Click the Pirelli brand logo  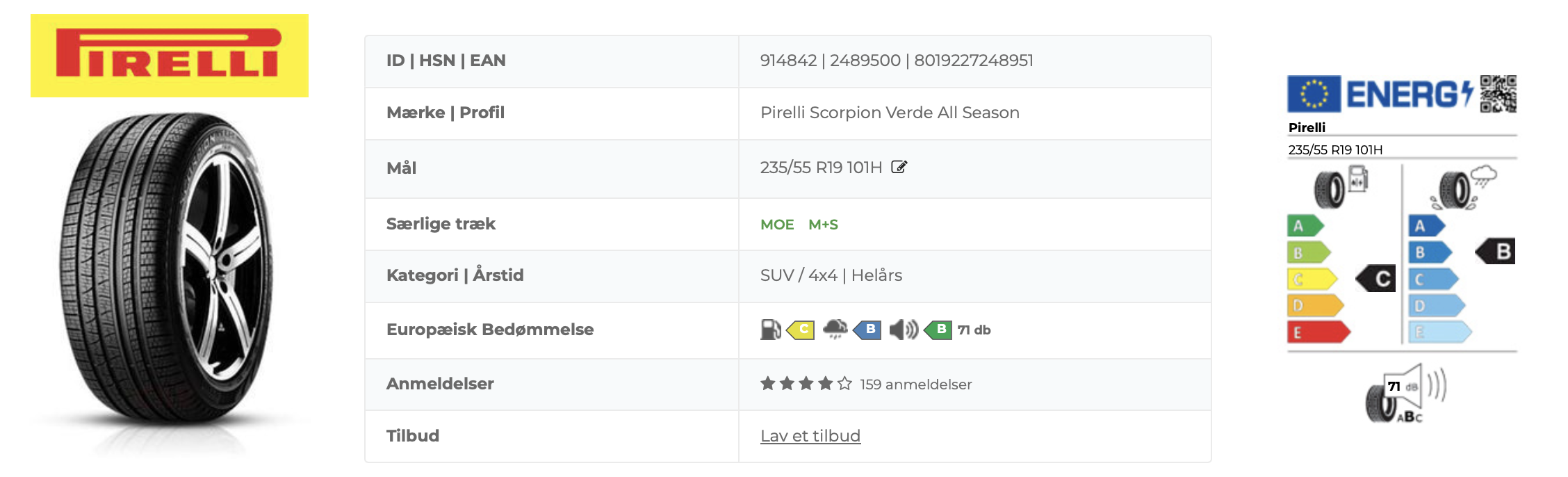[170, 56]
